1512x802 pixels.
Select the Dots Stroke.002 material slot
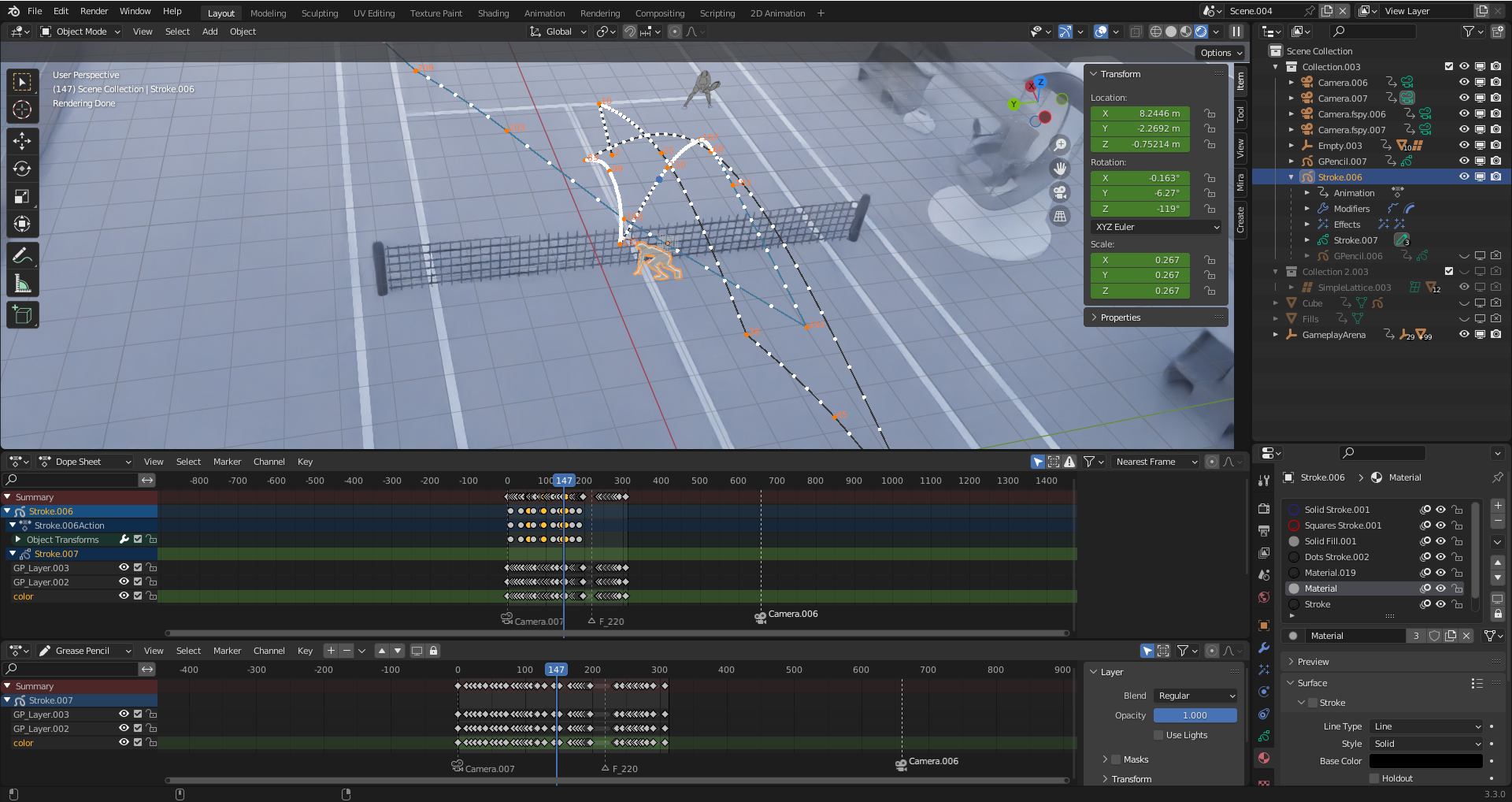coord(1336,557)
